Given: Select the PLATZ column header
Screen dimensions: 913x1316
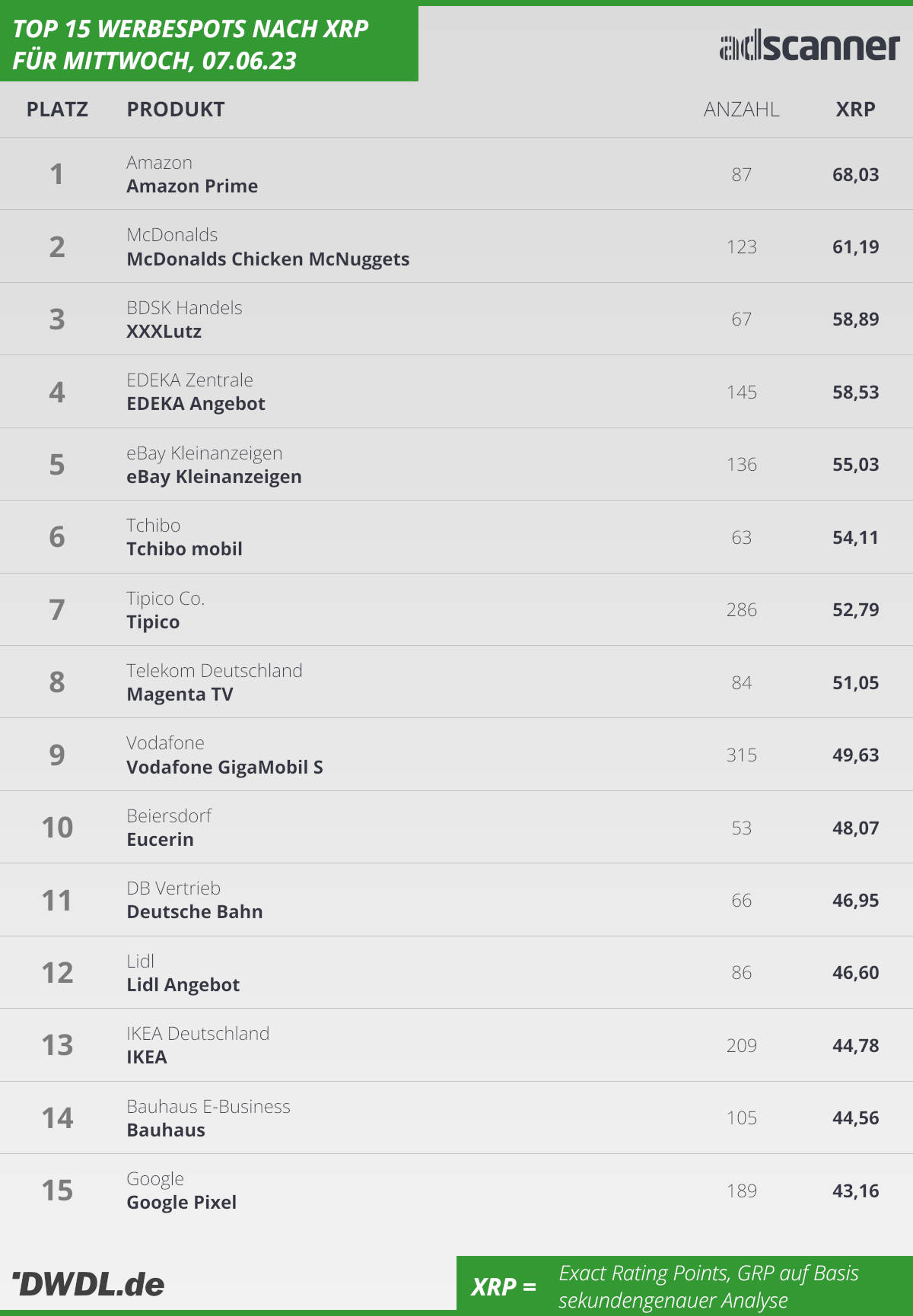Looking at the screenshot, I should click(x=57, y=110).
